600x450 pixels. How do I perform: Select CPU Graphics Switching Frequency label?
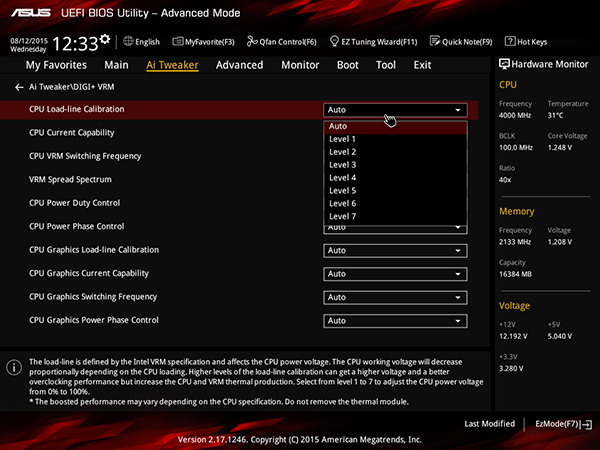click(93, 297)
